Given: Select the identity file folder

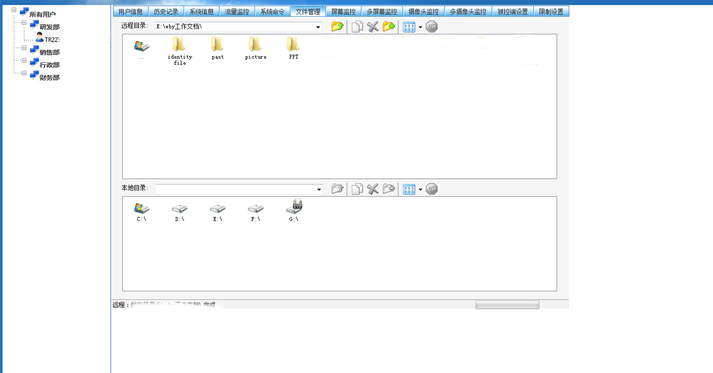Looking at the screenshot, I should pyautogui.click(x=180, y=51).
